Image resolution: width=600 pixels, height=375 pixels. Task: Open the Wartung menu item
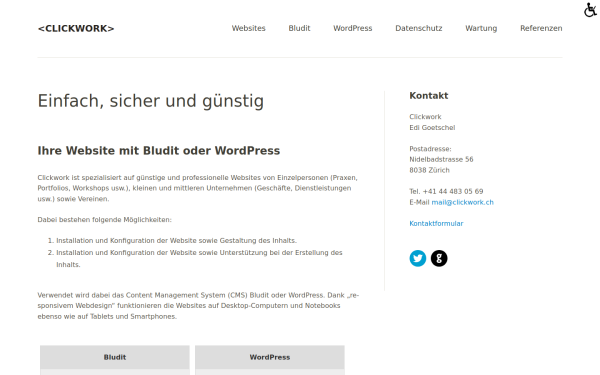click(481, 28)
